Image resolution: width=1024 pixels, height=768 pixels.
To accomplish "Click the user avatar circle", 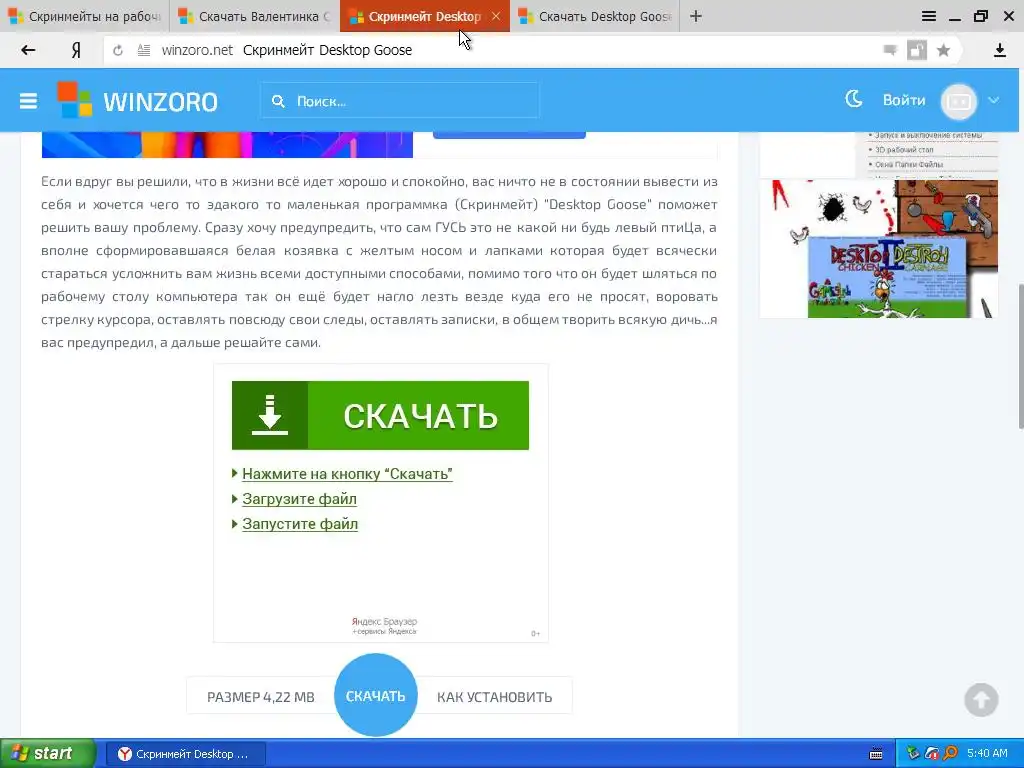I will [959, 101].
